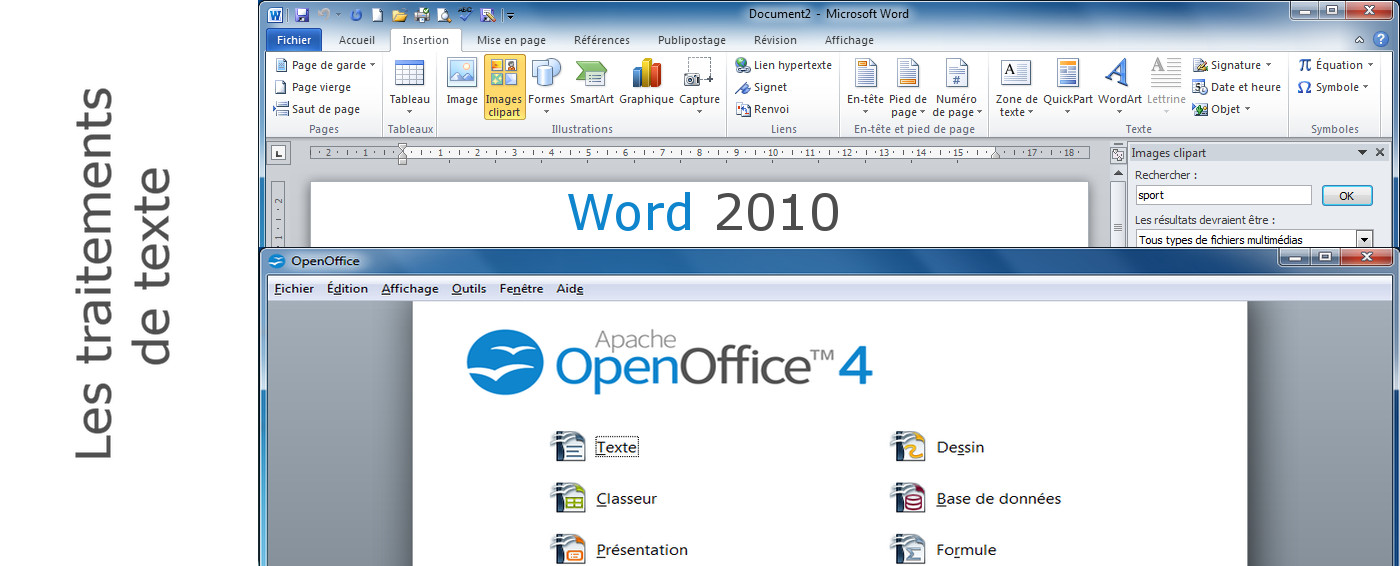Viewport: 1400px width, 566px height.
Task: Open the Affichage menu in OpenOffice
Action: point(409,289)
